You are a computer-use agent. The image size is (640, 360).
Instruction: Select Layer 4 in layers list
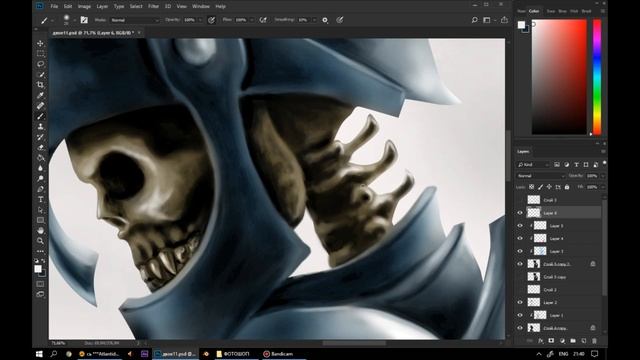tap(562, 238)
